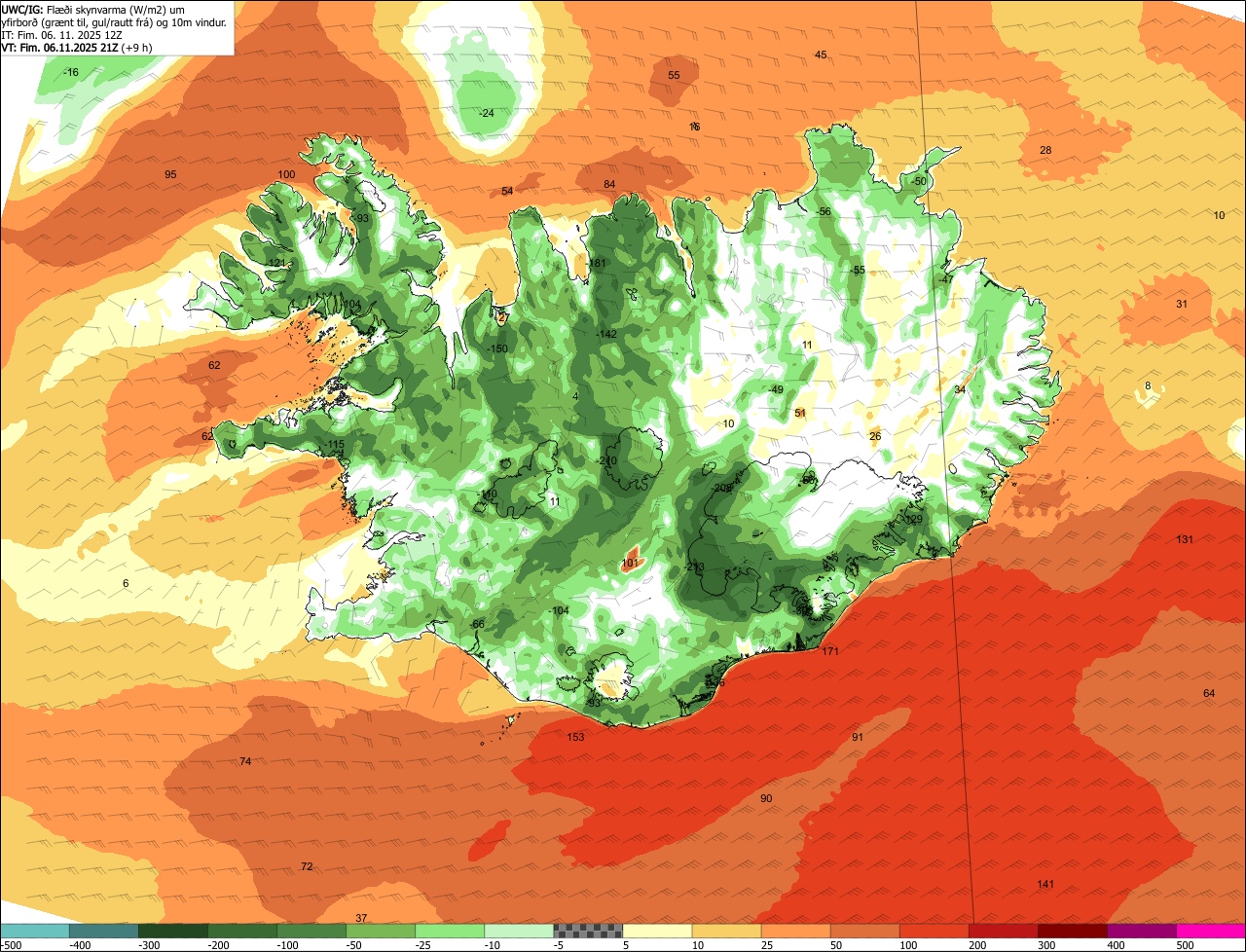Click the "-142" flux value on the map

[606, 334]
